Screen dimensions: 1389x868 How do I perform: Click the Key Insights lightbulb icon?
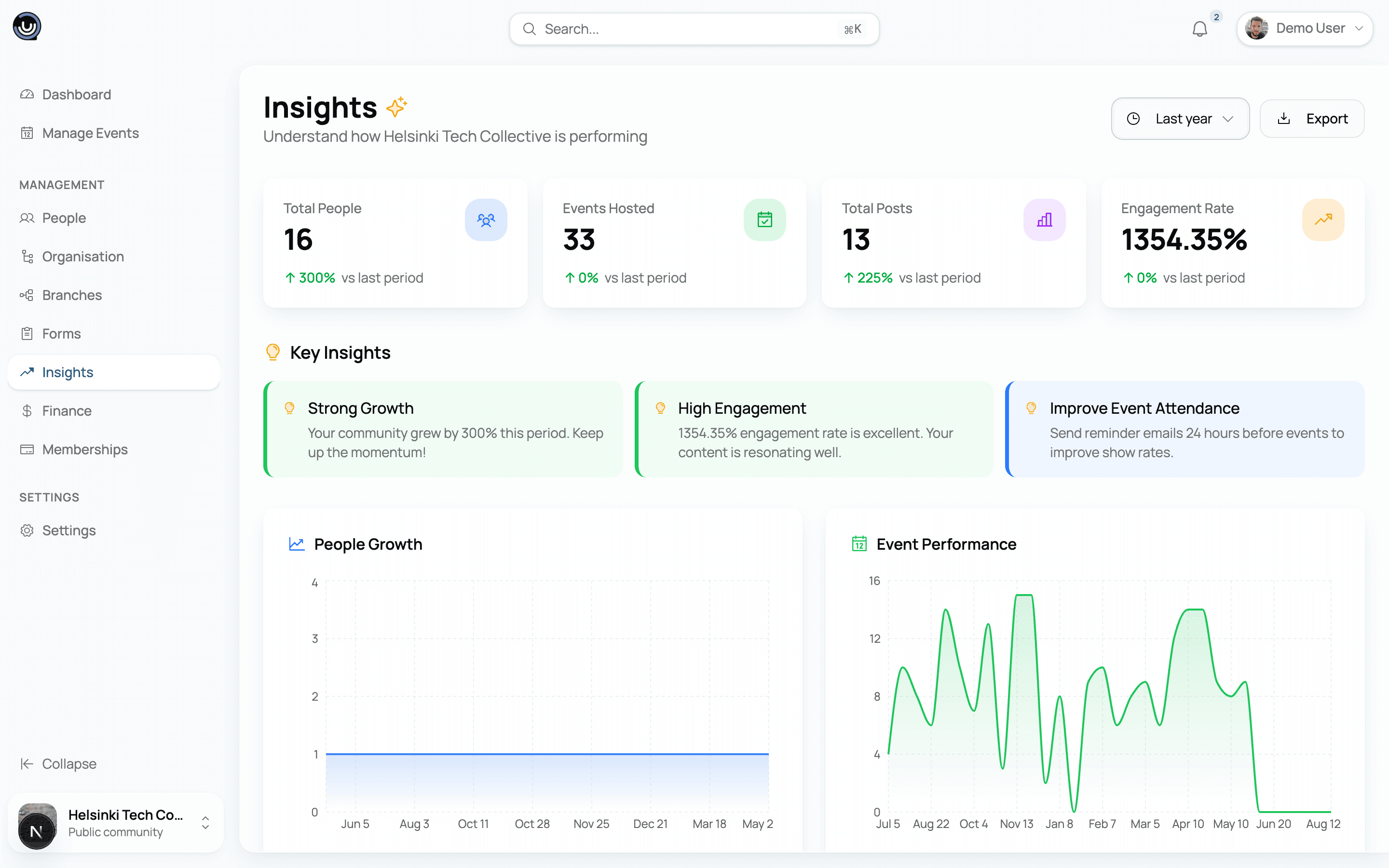(273, 352)
